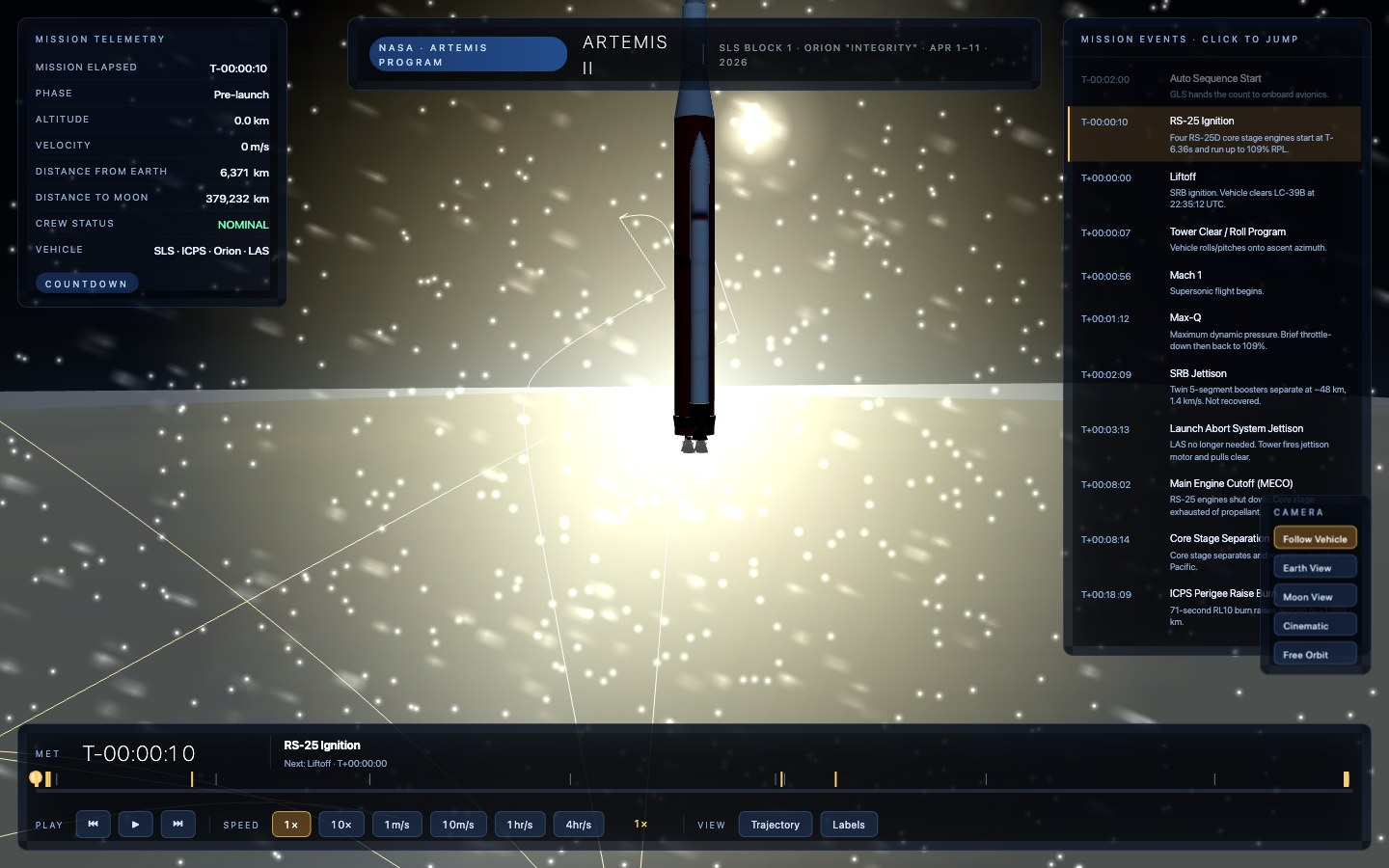Select the Free Orbit camera

[x=1315, y=654]
